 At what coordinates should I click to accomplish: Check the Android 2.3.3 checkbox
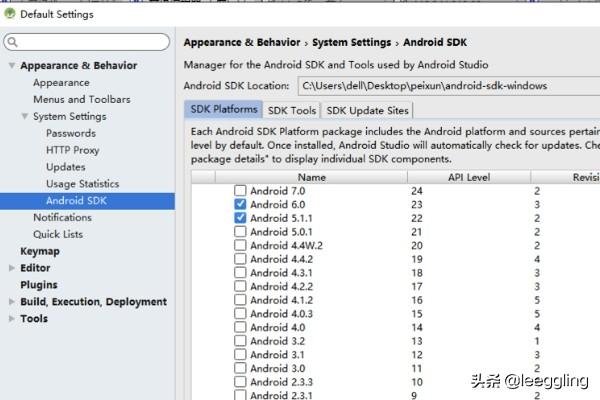[240, 382]
